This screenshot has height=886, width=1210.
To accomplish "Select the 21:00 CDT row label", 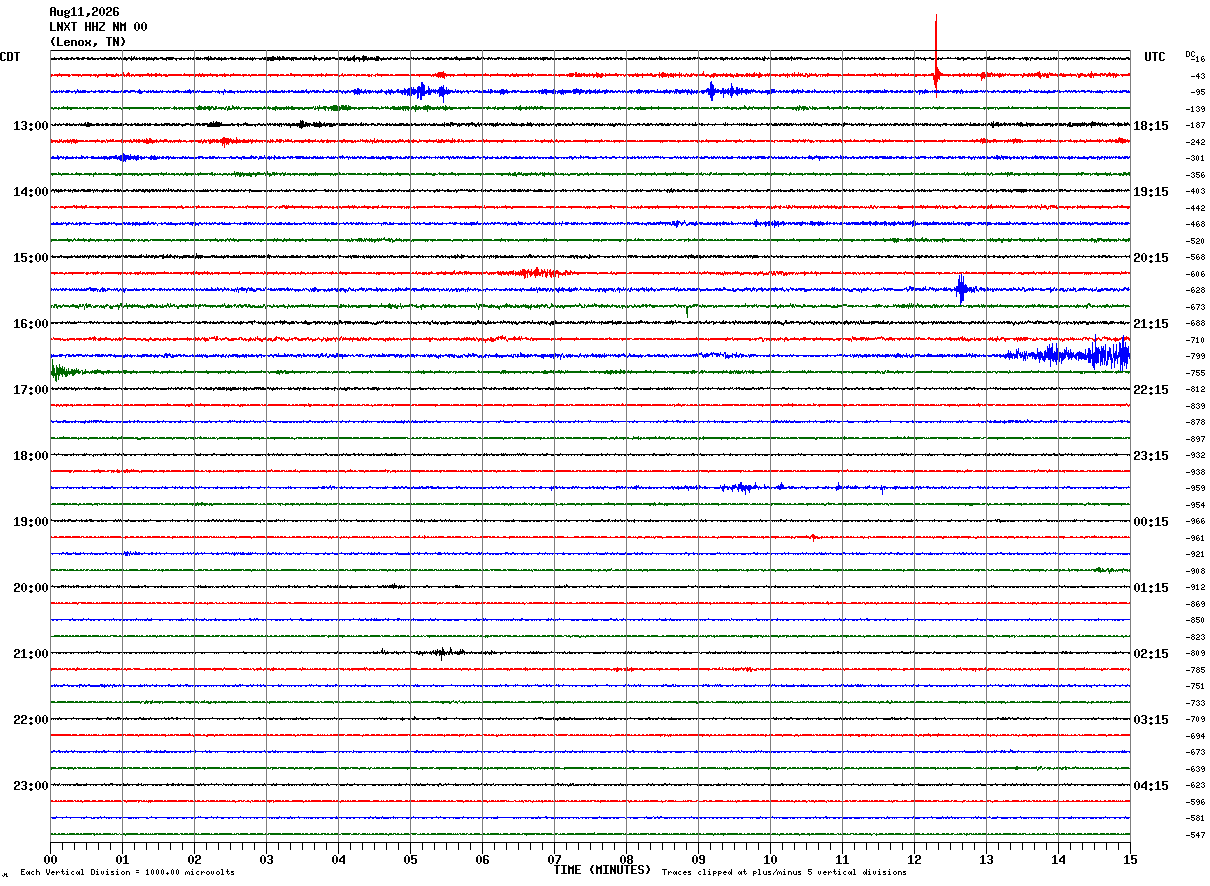I will (x=31, y=654).
